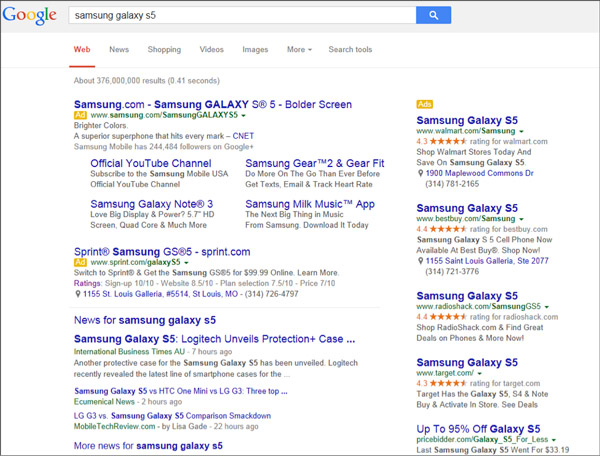Open Samsung Galaxy Note 3 sitelink
This screenshot has width=600, height=456.
[152, 204]
